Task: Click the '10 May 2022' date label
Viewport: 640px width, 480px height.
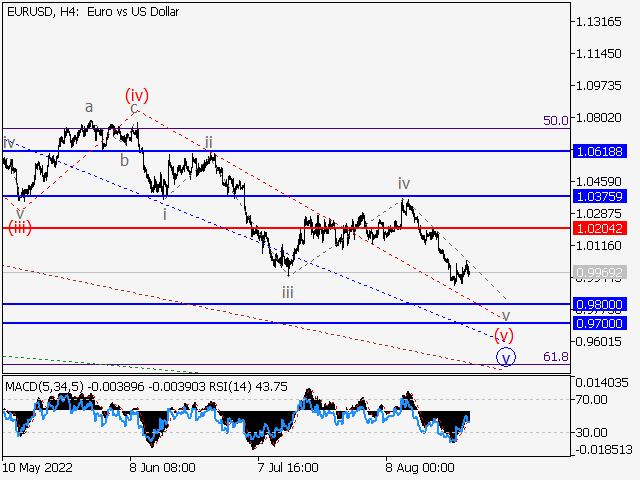Action: coord(38,467)
